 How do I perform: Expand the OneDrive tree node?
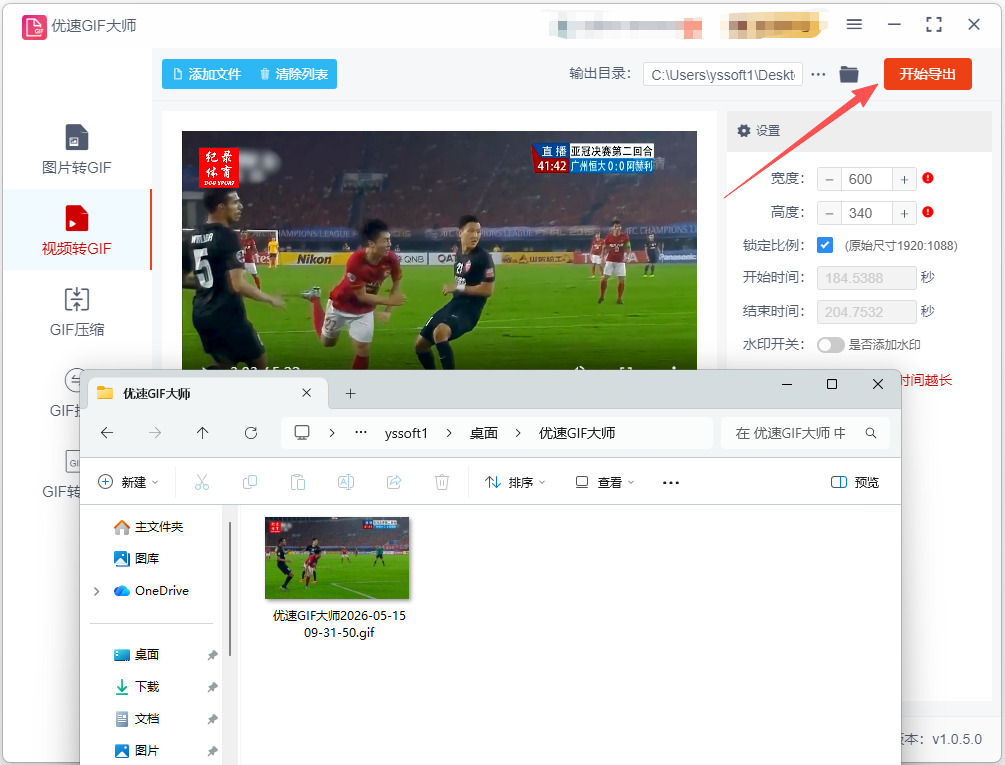pyautogui.click(x=97, y=591)
